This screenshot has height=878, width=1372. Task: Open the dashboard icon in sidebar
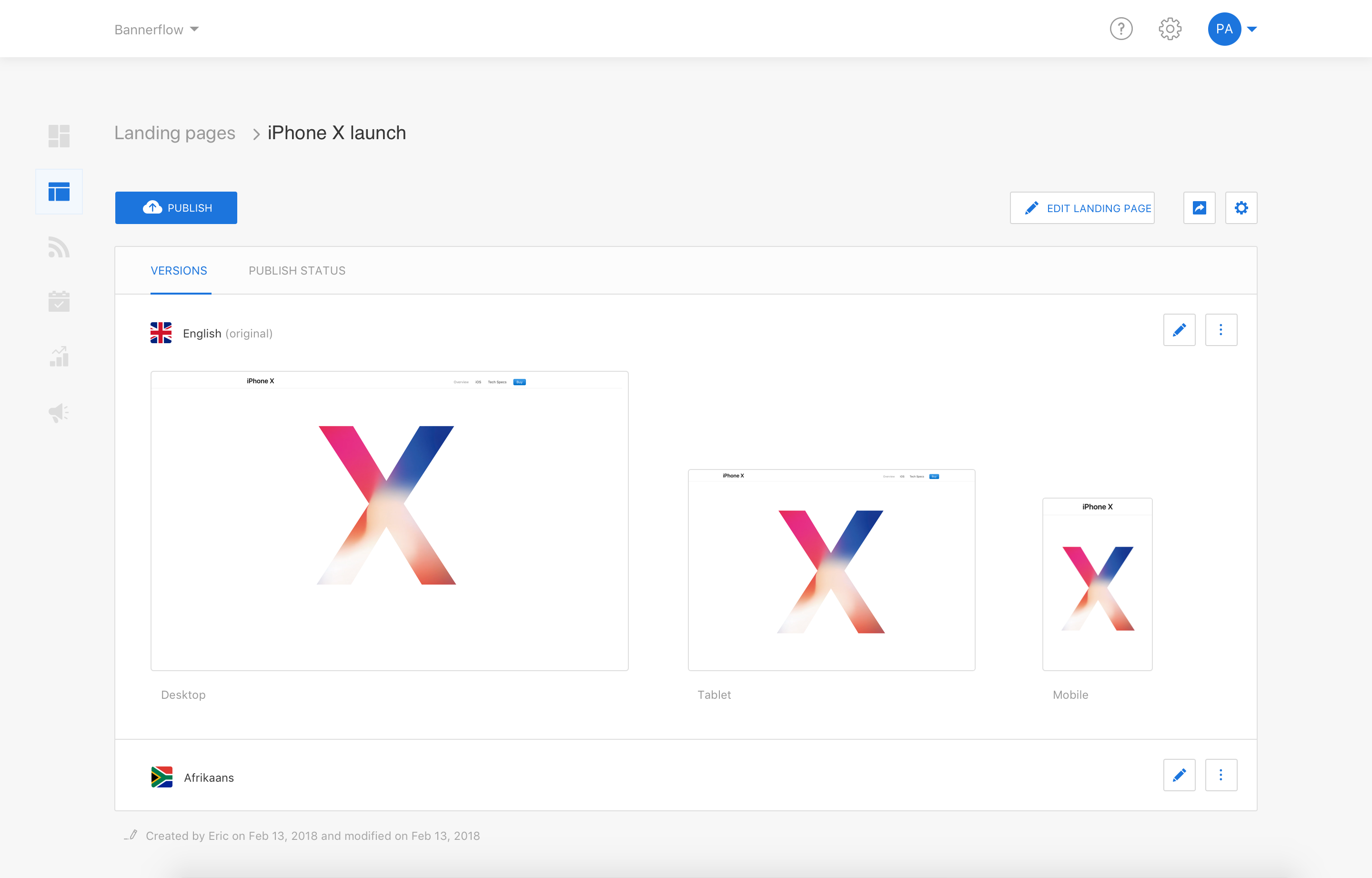[x=59, y=136]
